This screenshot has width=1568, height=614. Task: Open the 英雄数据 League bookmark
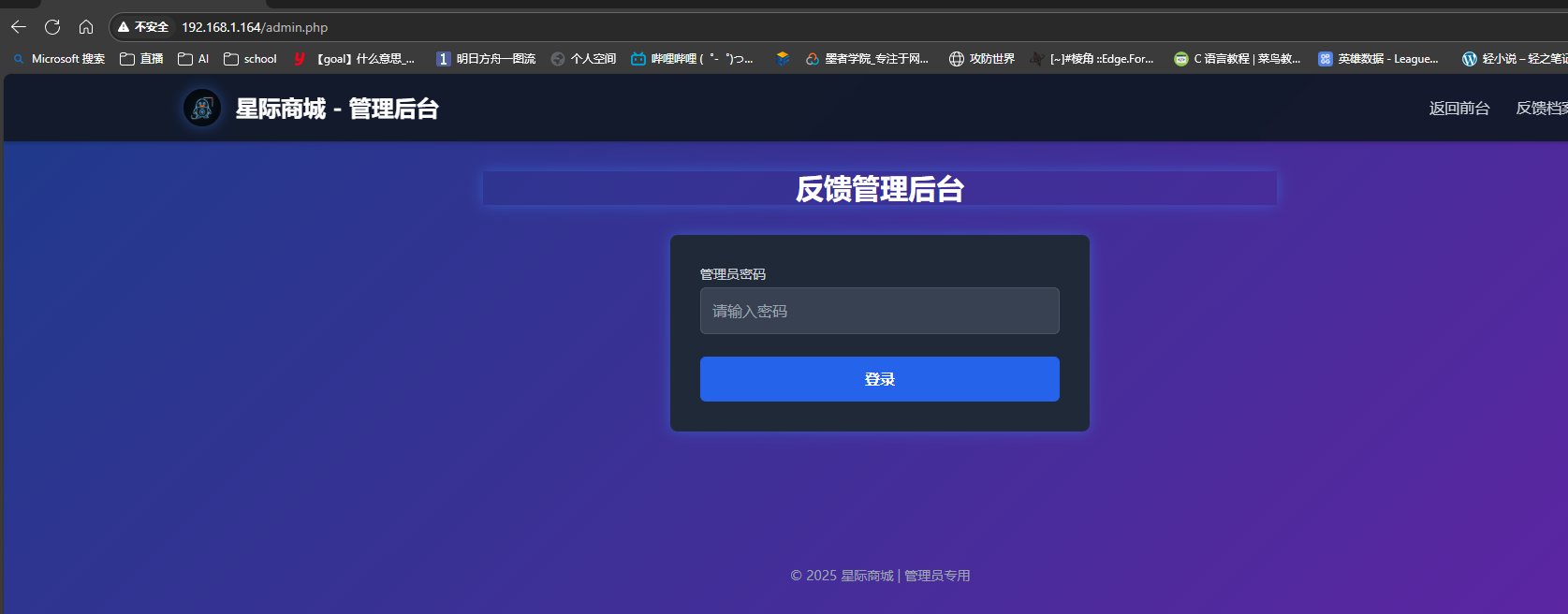(x=1378, y=59)
